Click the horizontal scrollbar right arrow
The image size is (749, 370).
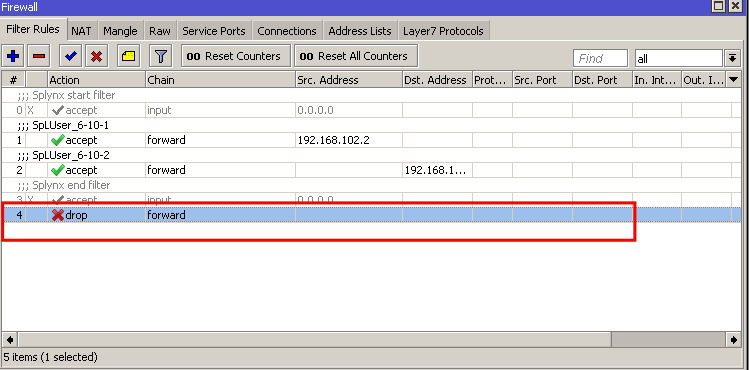click(734, 339)
